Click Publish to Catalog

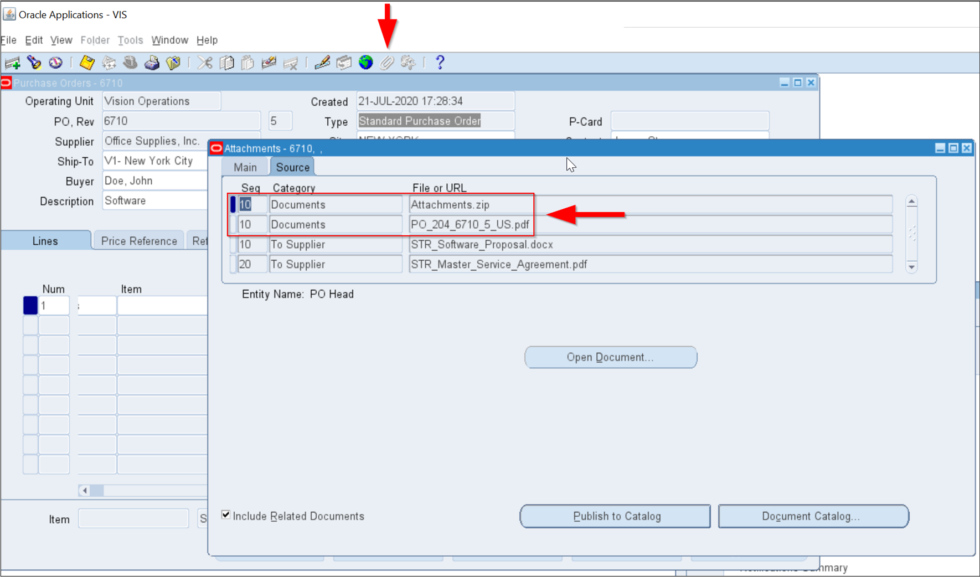(614, 516)
